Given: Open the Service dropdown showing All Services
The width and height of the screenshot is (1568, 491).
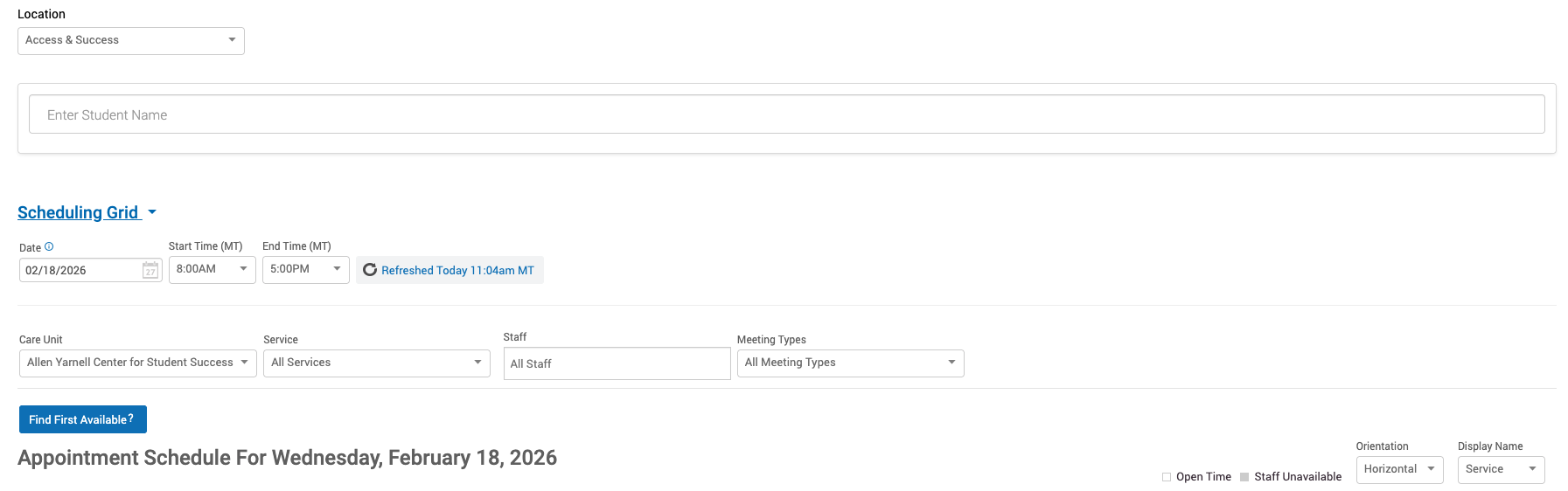Looking at the screenshot, I should [377, 363].
